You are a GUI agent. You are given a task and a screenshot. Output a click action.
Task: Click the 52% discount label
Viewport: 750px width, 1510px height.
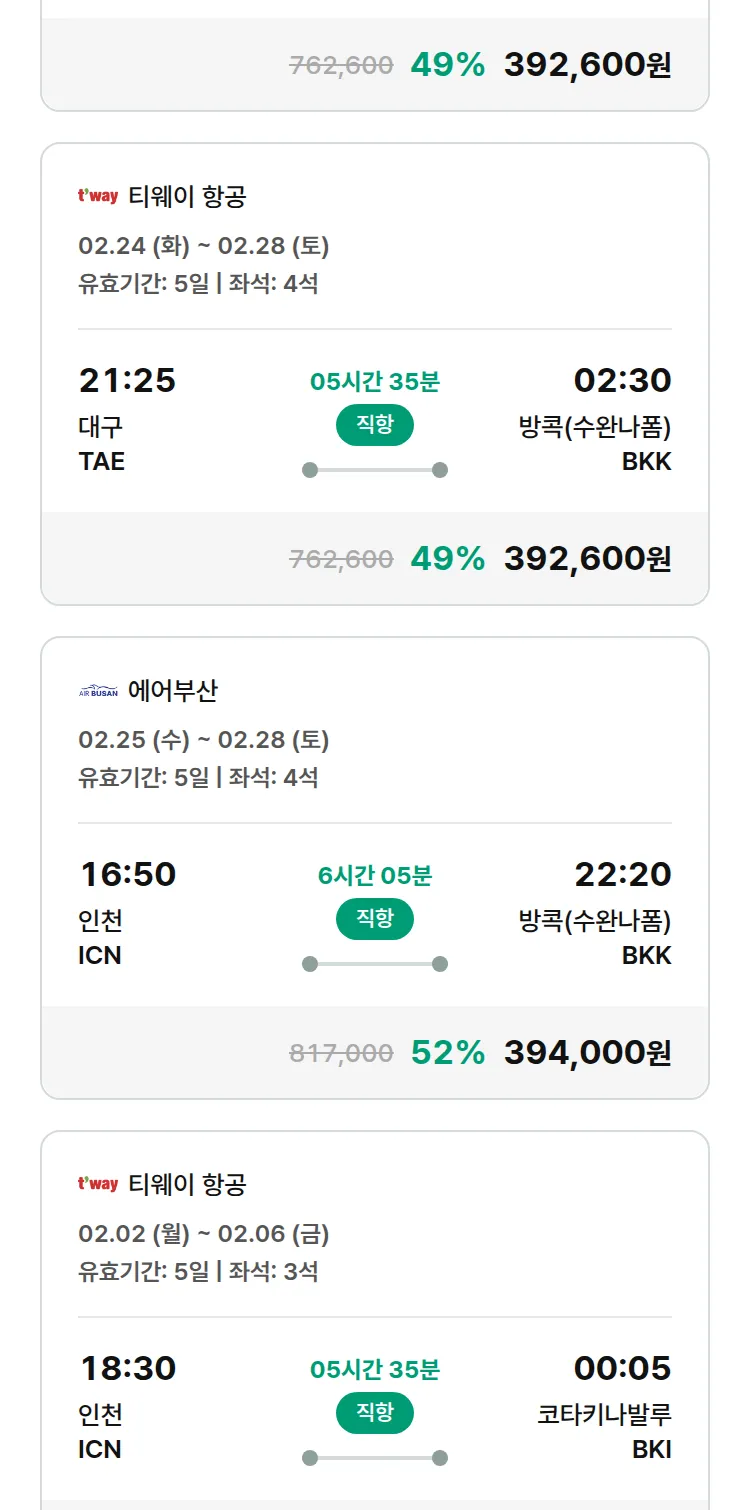pos(447,1052)
